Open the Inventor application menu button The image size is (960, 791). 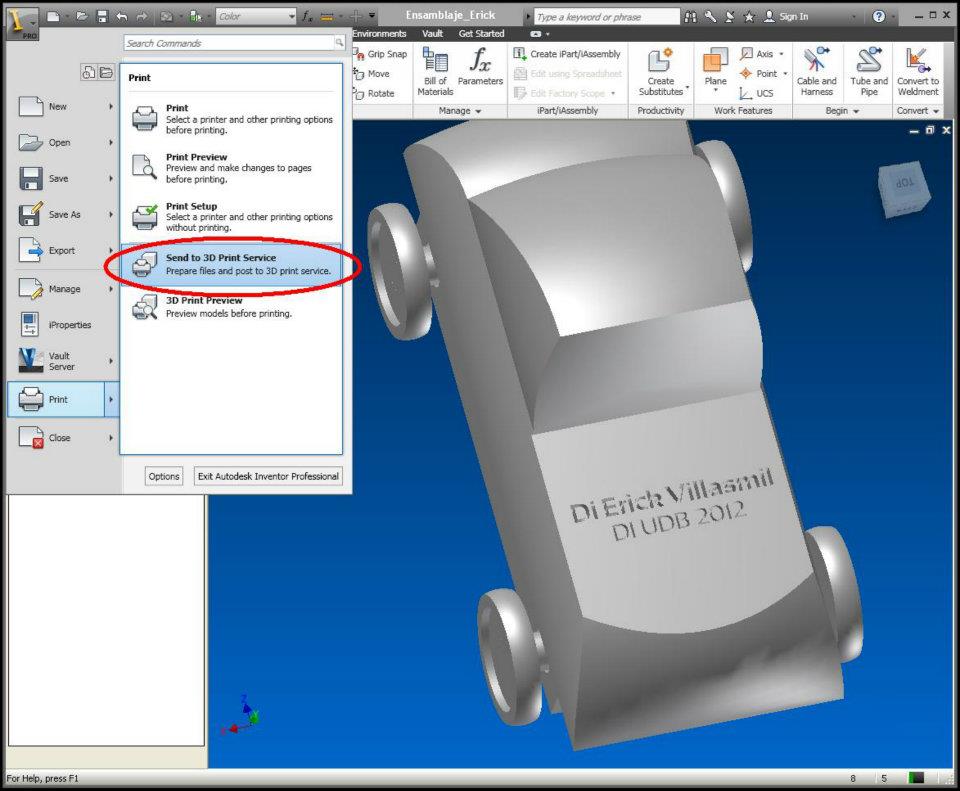click(x=22, y=23)
